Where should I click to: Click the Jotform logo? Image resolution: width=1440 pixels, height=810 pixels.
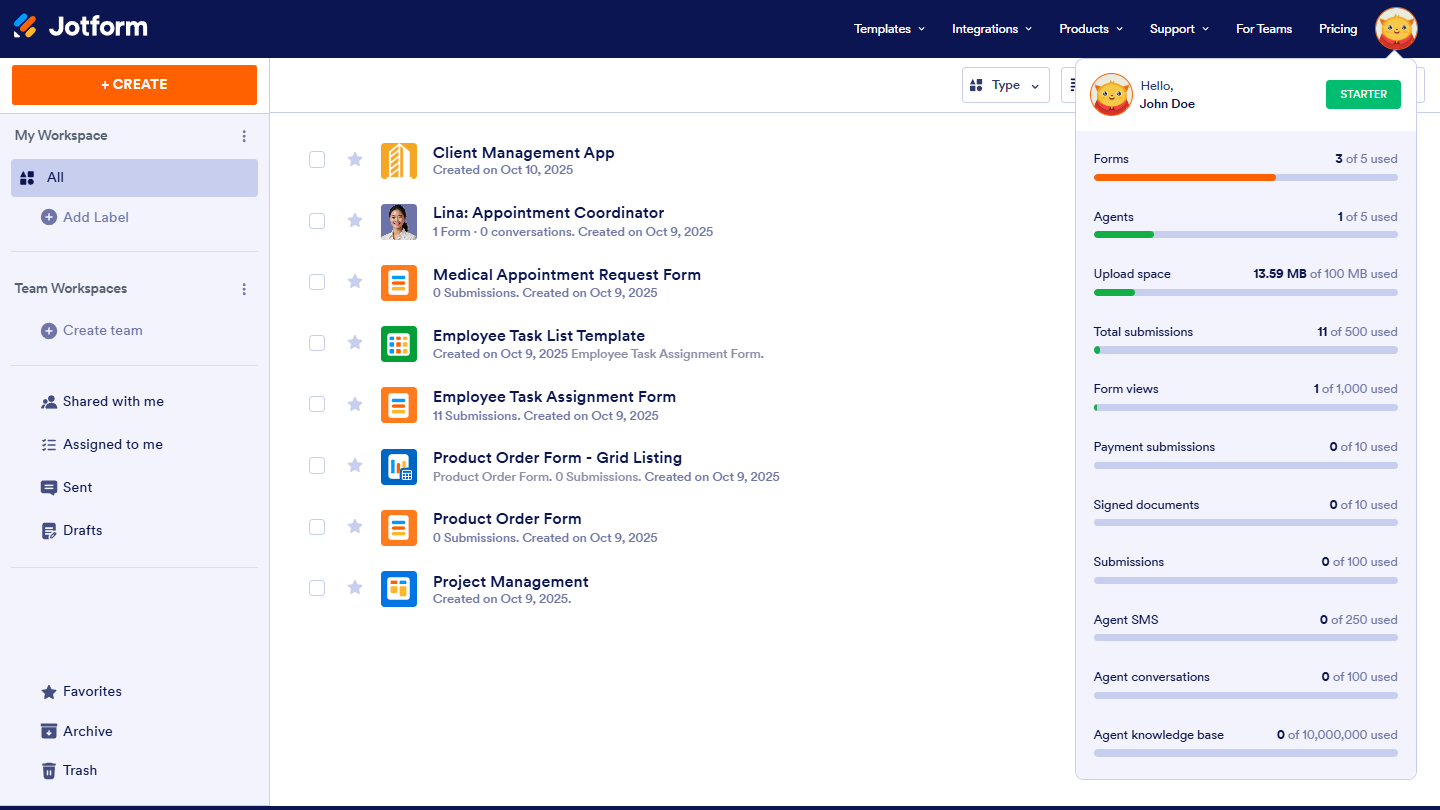[80, 27]
